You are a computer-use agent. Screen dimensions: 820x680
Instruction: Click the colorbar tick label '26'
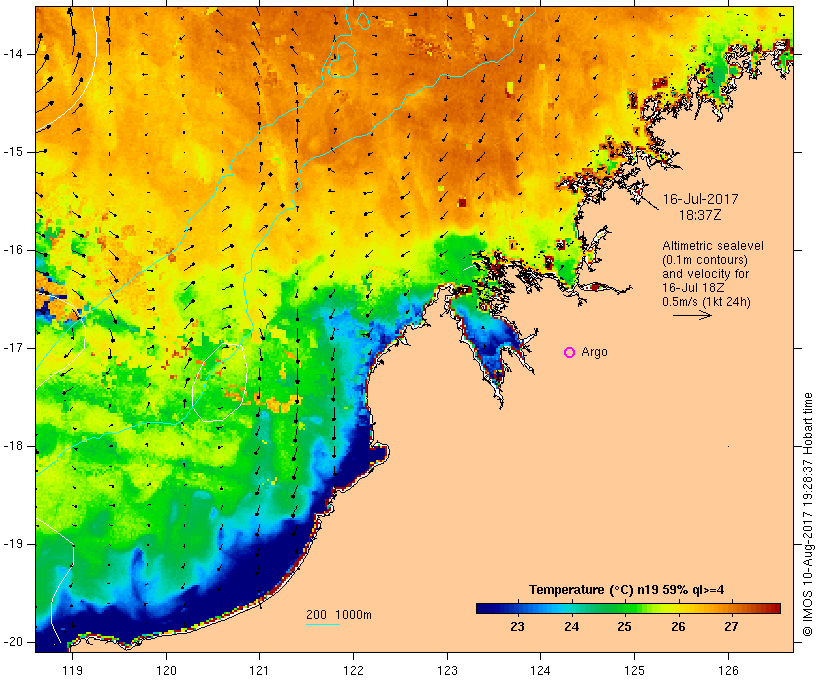pos(678,627)
